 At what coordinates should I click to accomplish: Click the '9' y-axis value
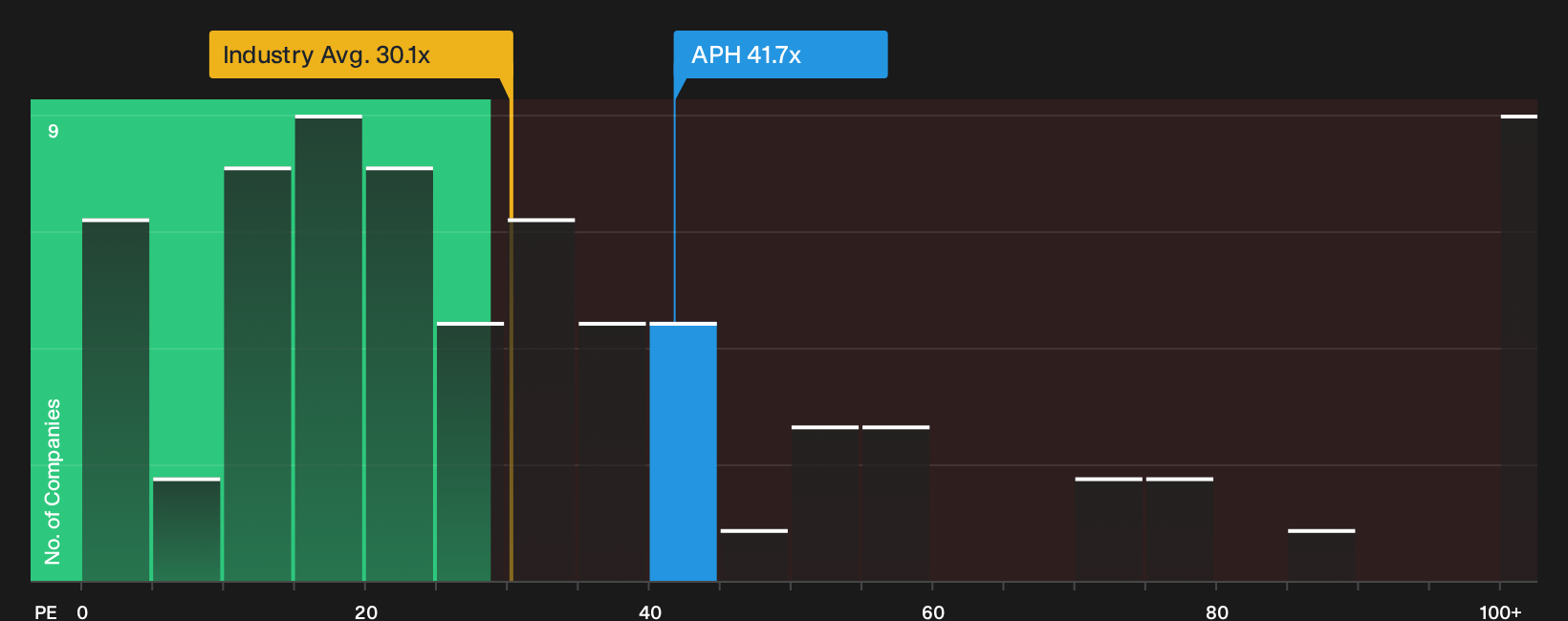tap(54, 131)
